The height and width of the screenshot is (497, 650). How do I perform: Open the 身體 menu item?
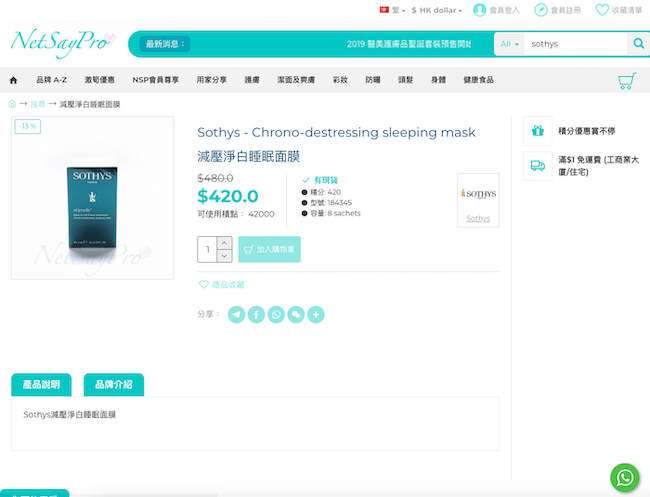click(438, 80)
